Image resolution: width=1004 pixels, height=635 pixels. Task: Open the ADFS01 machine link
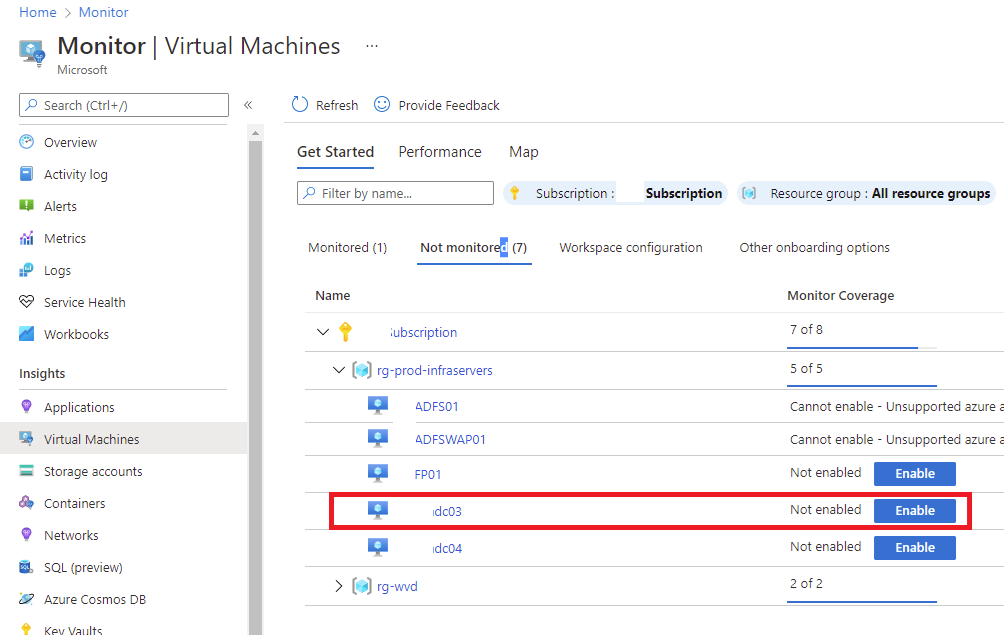tap(437, 406)
